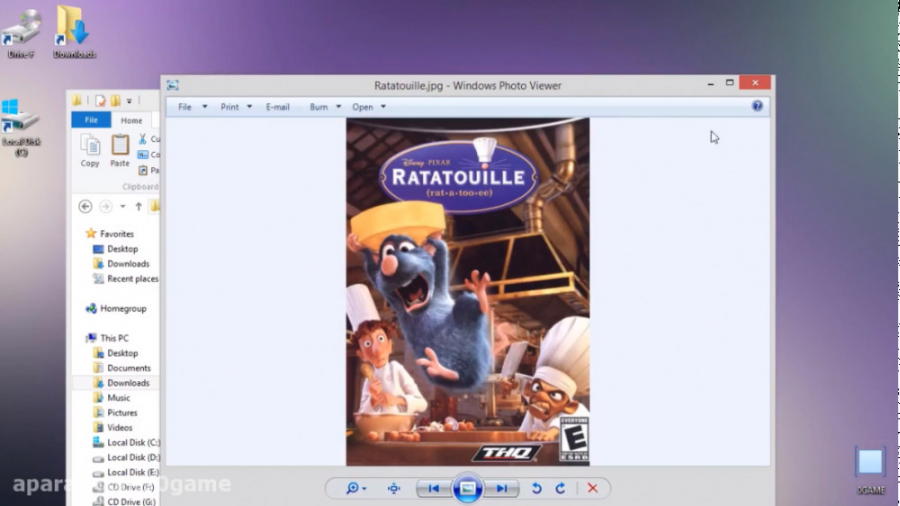Open Photo Viewer help icon
This screenshot has width=900, height=506.
pos(757,106)
